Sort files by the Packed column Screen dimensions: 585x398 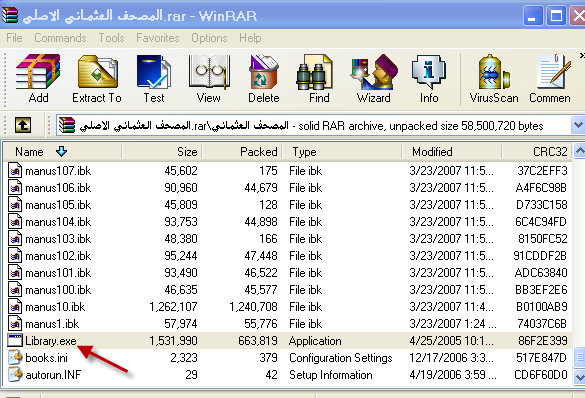[x=242, y=152]
